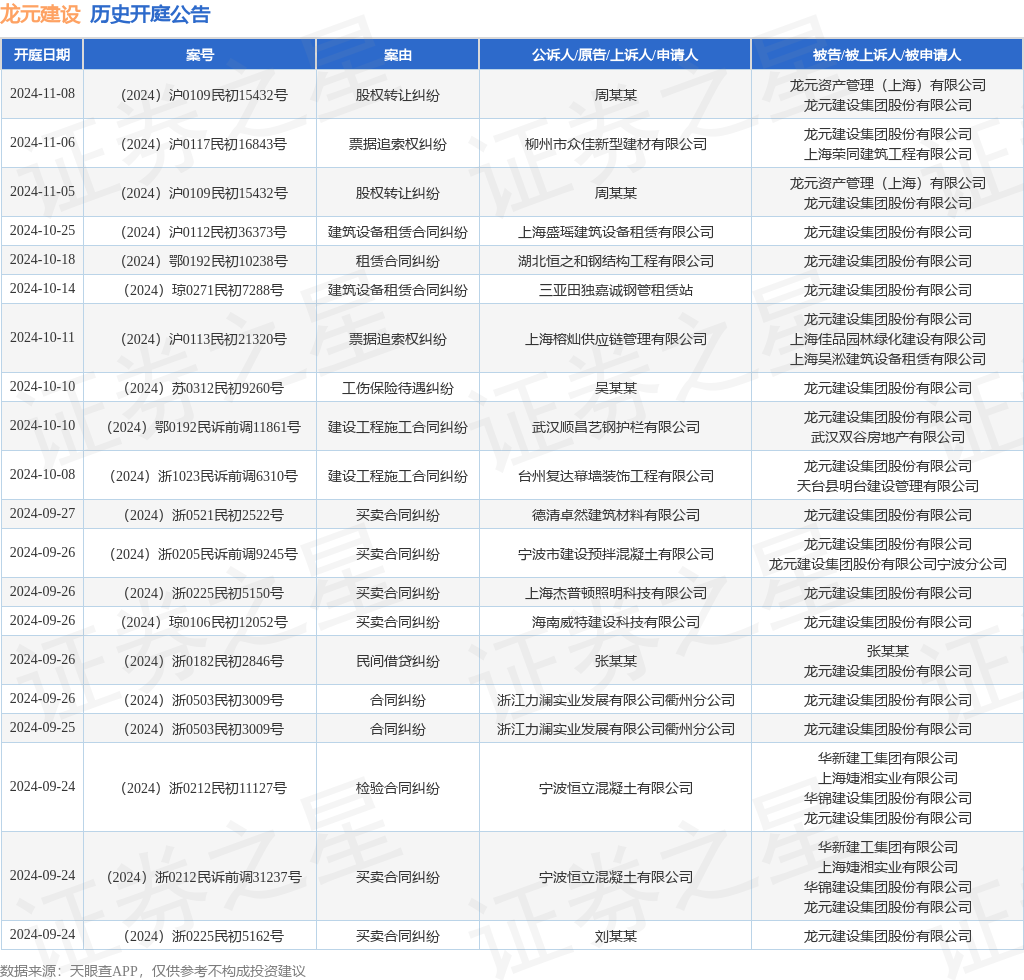Viewport: 1024px width, 980px height.
Task: Click defendant 龙元建设集团股份有限公司宁波分公司
Action: click(888, 564)
